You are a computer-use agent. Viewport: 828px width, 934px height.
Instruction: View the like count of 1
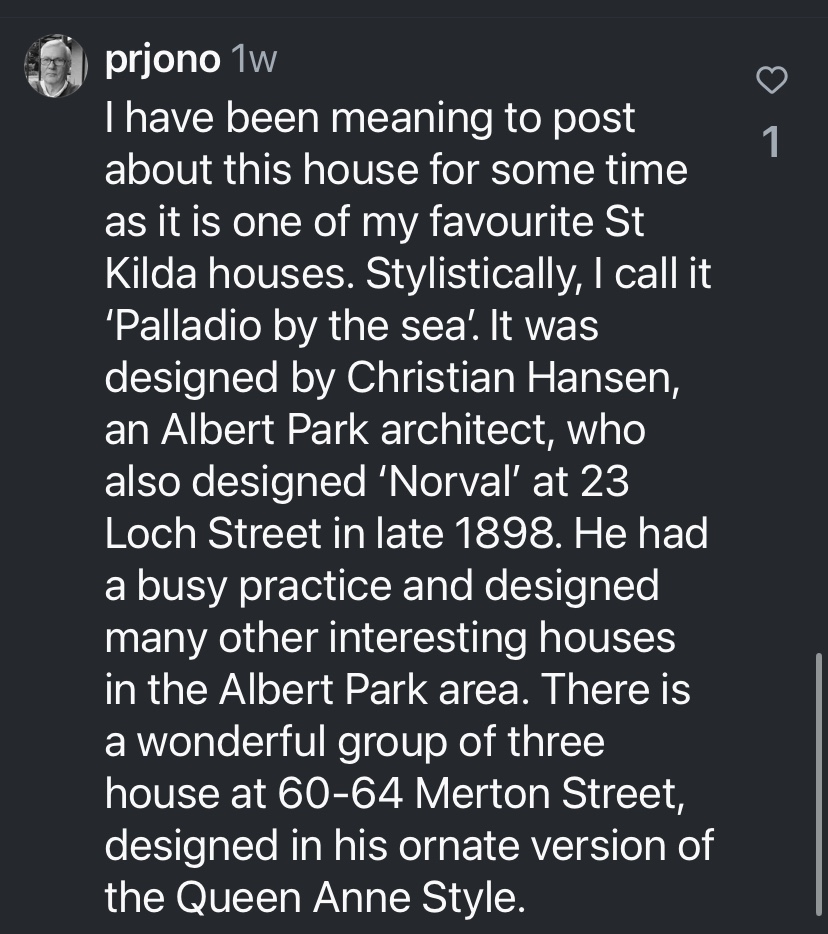771,143
